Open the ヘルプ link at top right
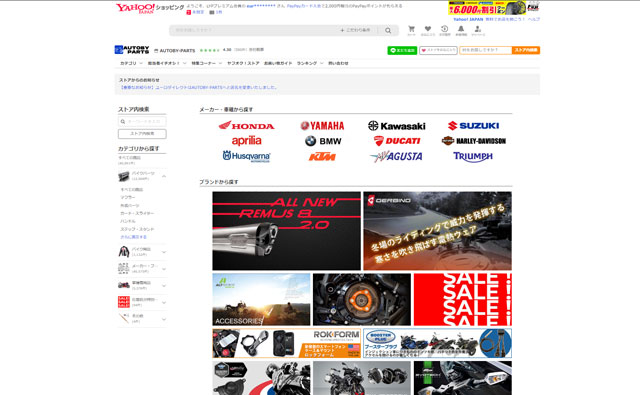 tap(534, 19)
